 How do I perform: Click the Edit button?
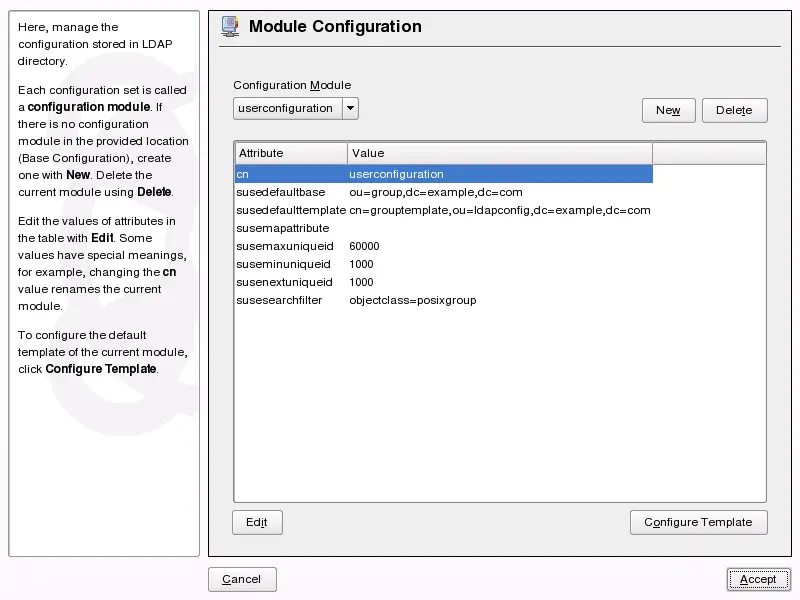257,522
